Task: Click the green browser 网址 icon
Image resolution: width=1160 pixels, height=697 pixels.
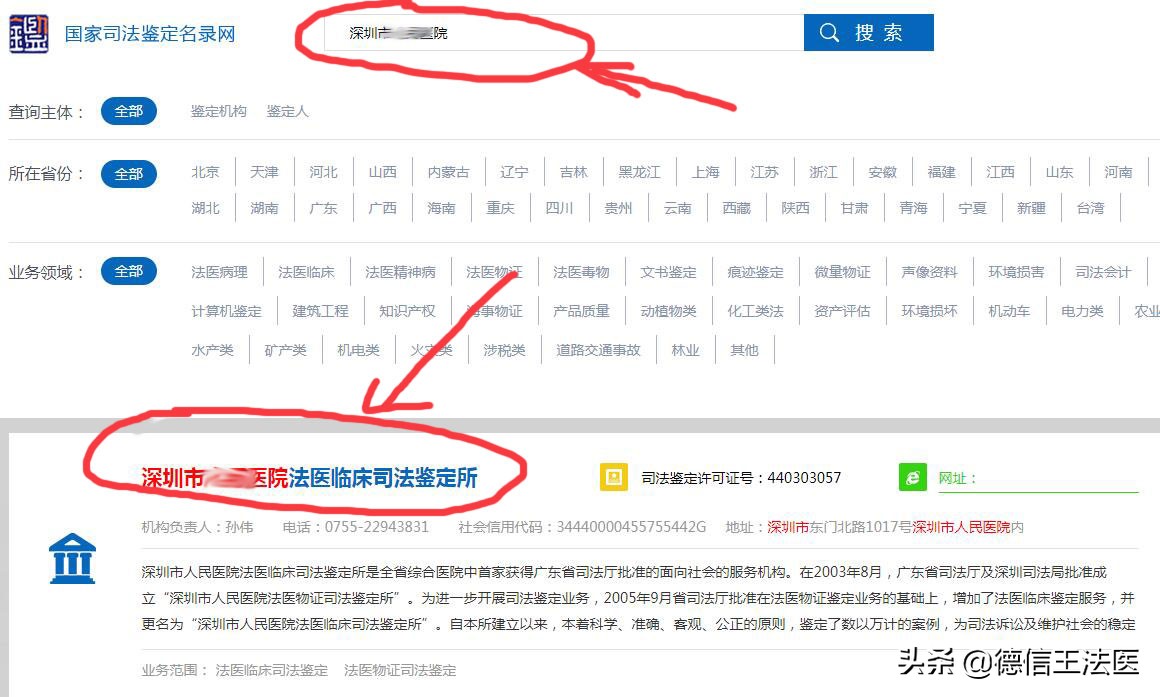Action: pyautogui.click(x=912, y=477)
